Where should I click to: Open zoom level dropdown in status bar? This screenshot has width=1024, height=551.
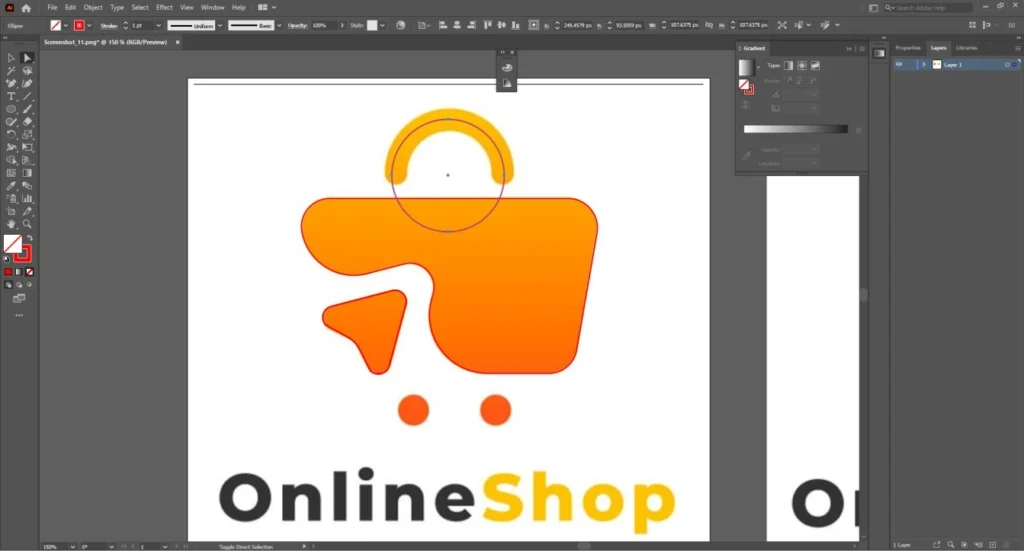72,546
